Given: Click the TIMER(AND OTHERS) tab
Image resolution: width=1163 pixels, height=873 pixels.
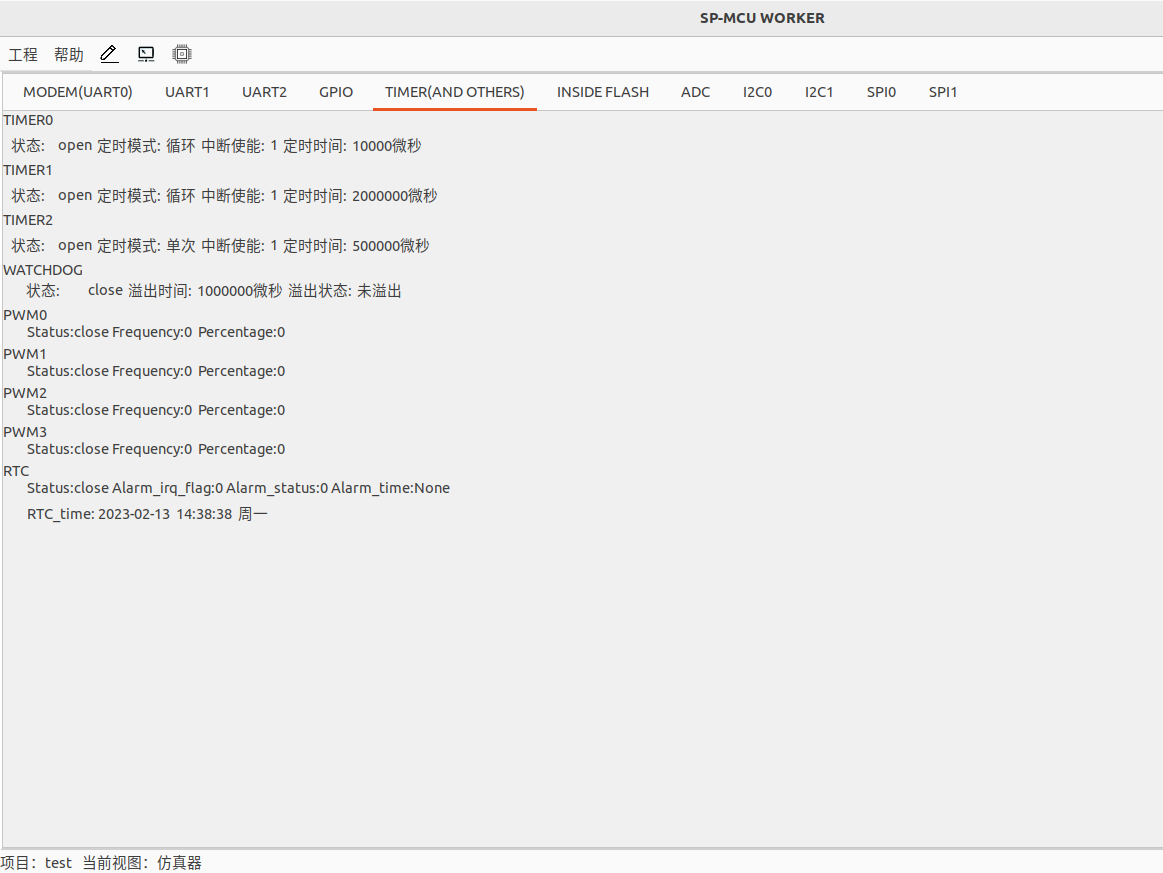Looking at the screenshot, I should (454, 92).
